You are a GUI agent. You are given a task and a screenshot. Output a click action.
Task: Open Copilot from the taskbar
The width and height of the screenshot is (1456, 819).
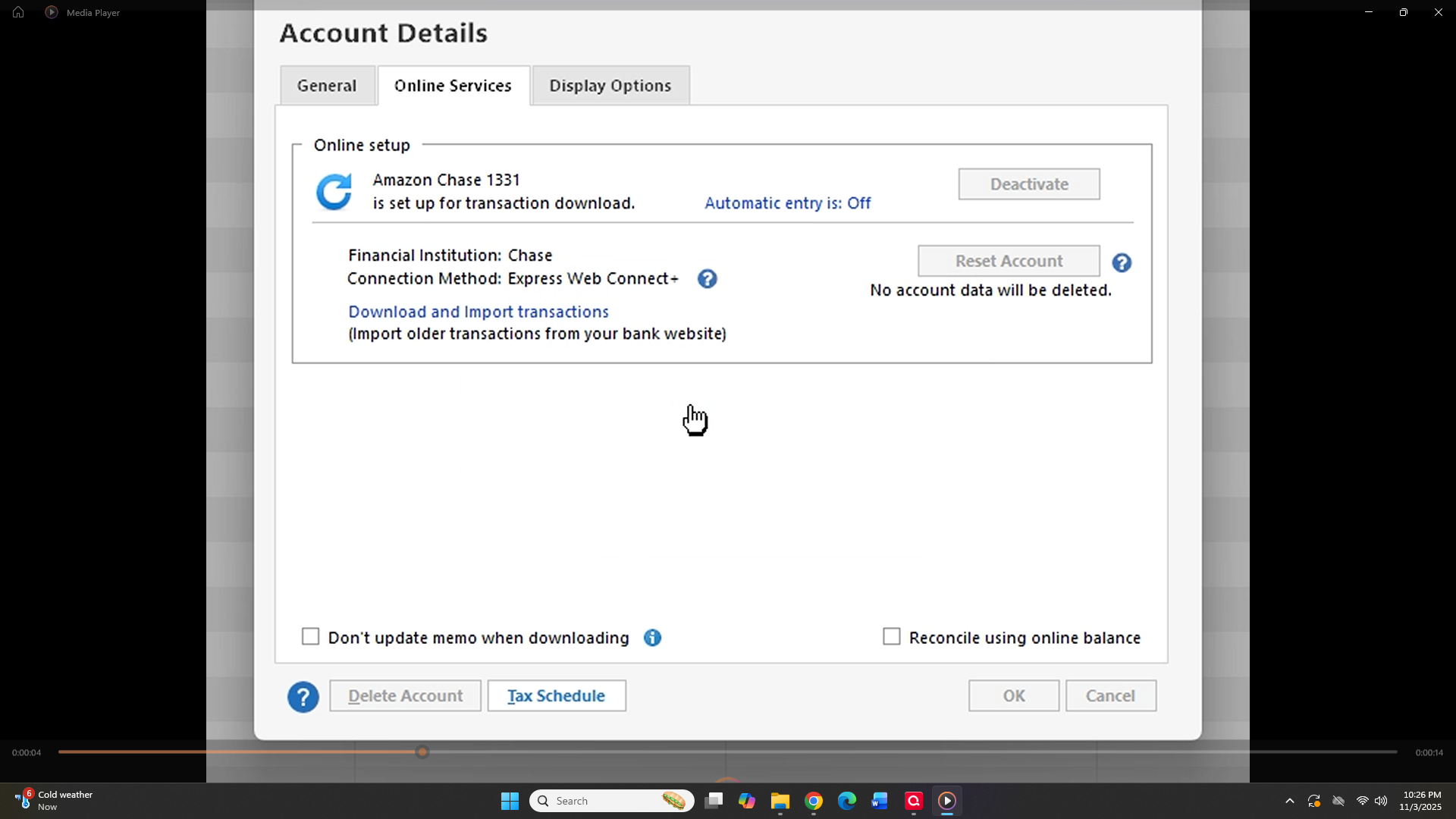pyautogui.click(x=747, y=800)
